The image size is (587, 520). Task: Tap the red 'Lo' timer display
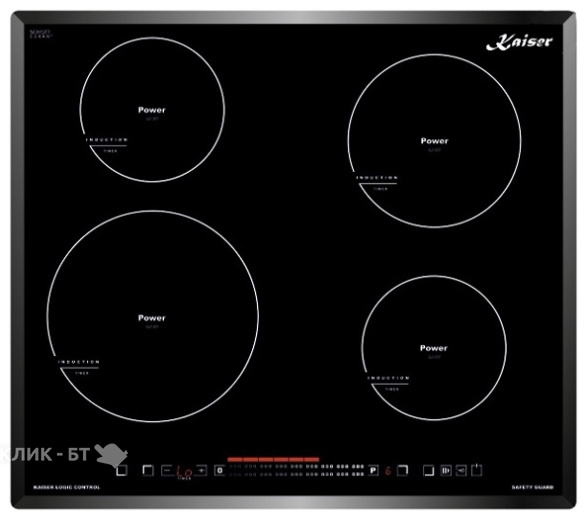pos(185,472)
